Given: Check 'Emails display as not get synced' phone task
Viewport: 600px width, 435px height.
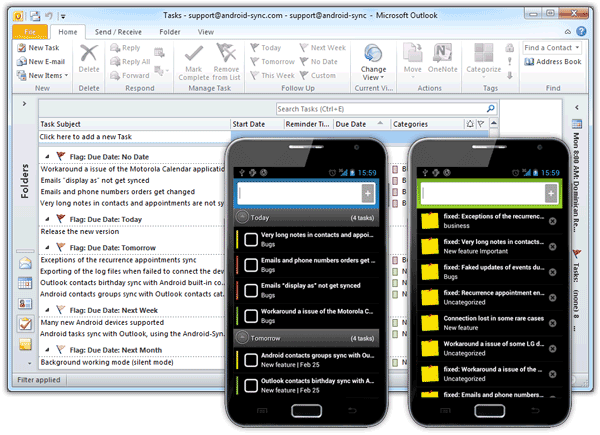Looking at the screenshot, I should [251, 290].
